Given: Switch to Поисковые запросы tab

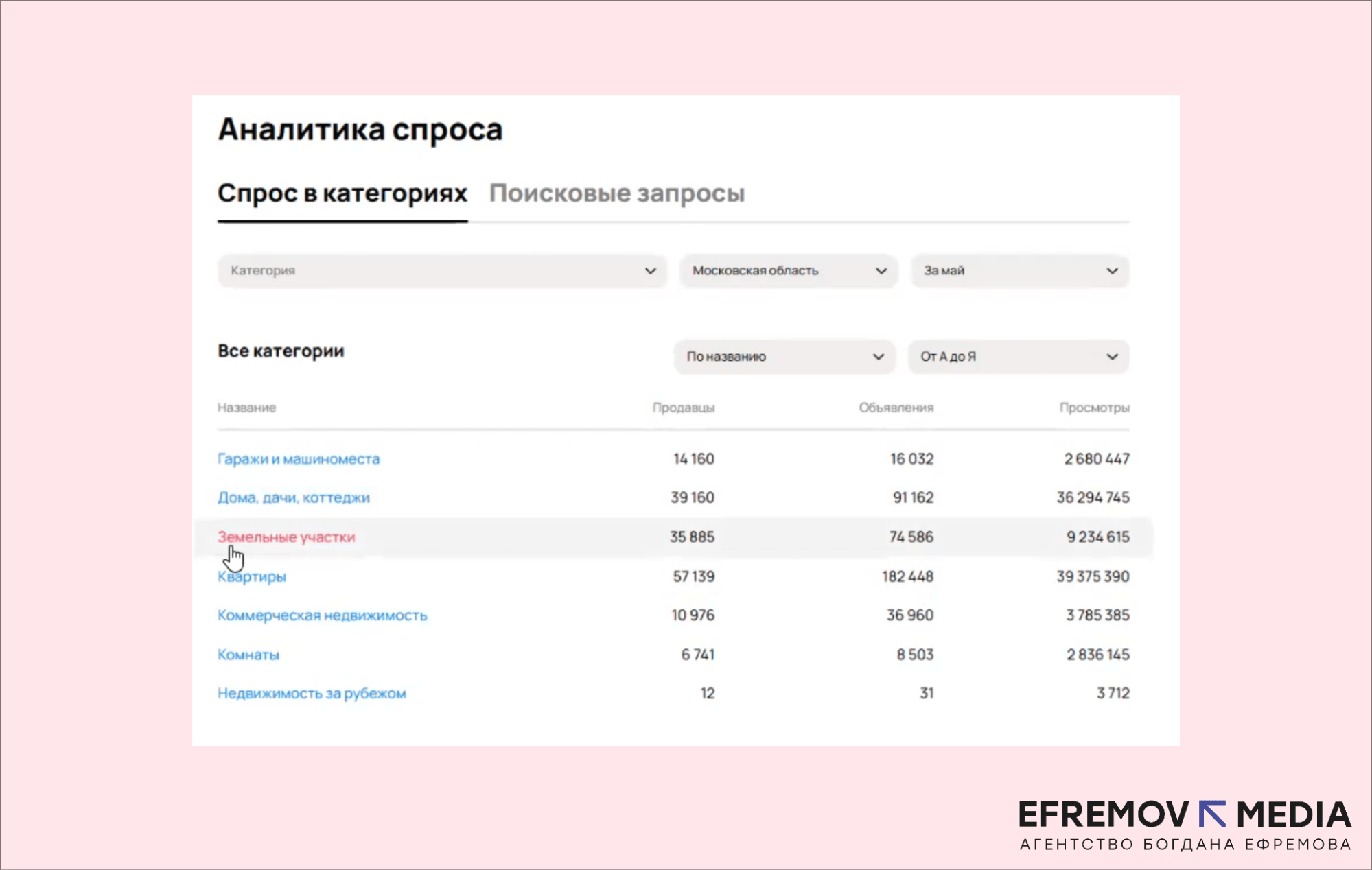Looking at the screenshot, I should [616, 193].
